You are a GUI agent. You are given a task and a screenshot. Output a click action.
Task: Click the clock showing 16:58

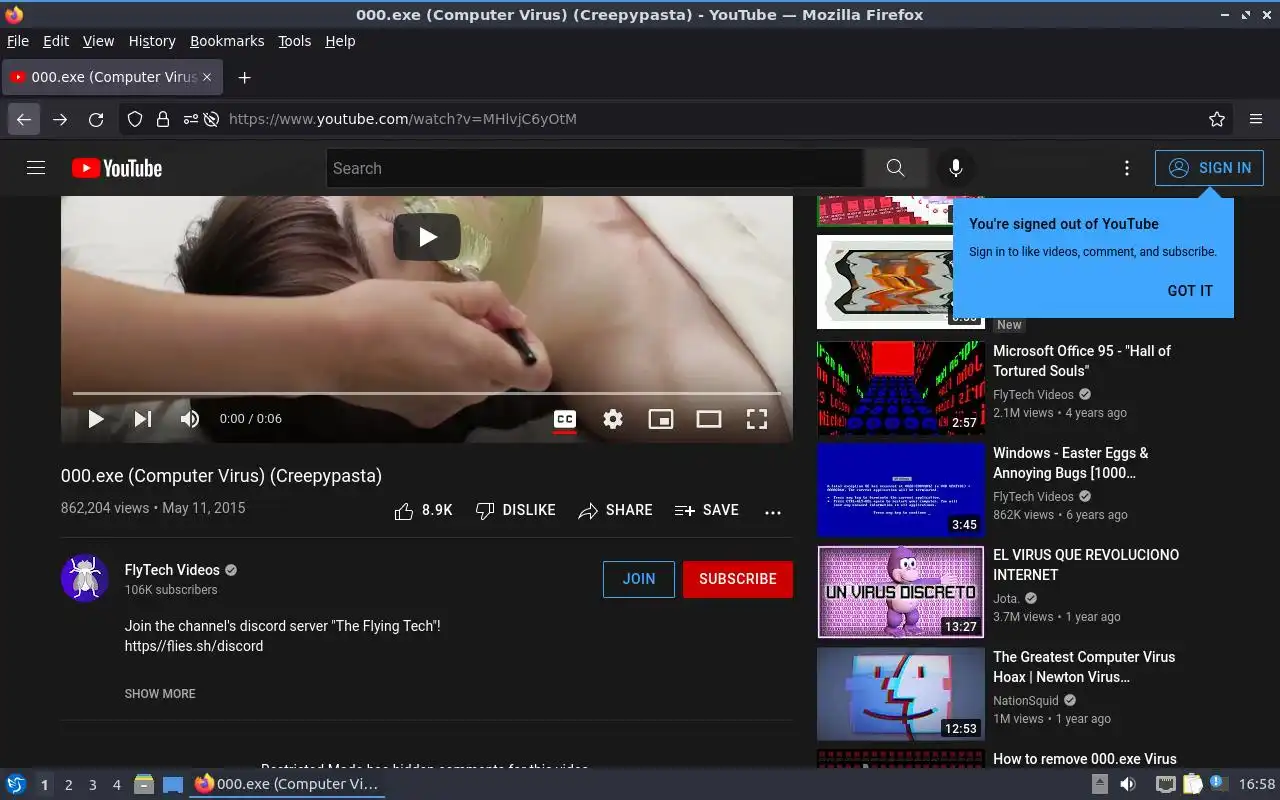tap(1257, 784)
